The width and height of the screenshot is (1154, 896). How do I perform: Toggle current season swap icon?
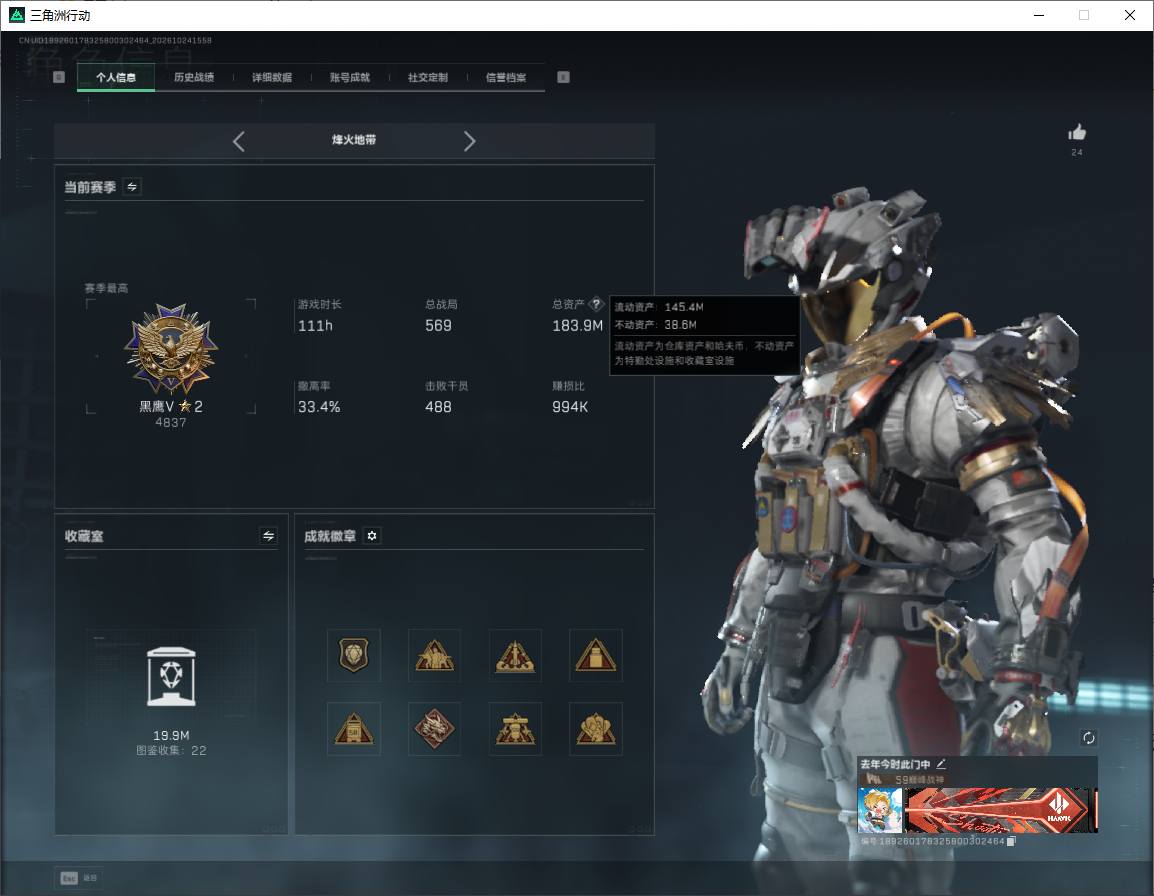pos(132,187)
